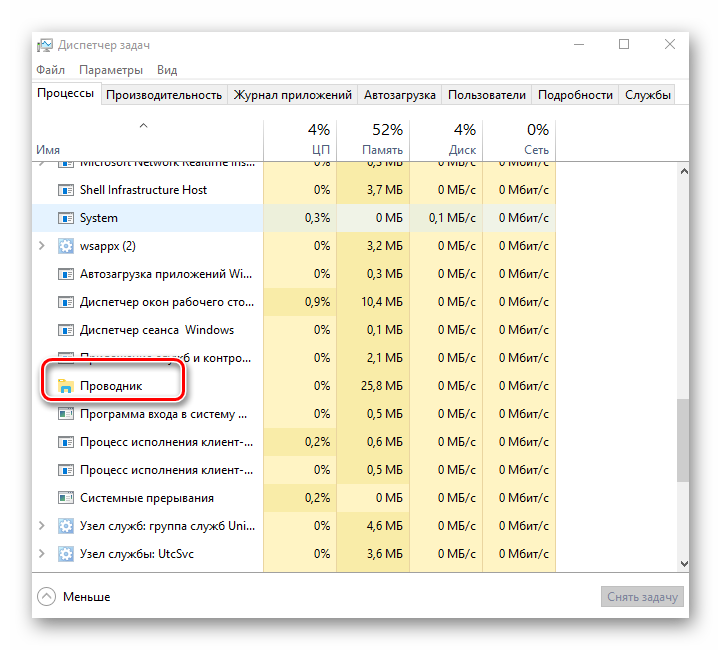Click the Системные прерывания process icon
Image resolution: width=721 pixels, height=650 pixels.
pyautogui.click(x=66, y=498)
